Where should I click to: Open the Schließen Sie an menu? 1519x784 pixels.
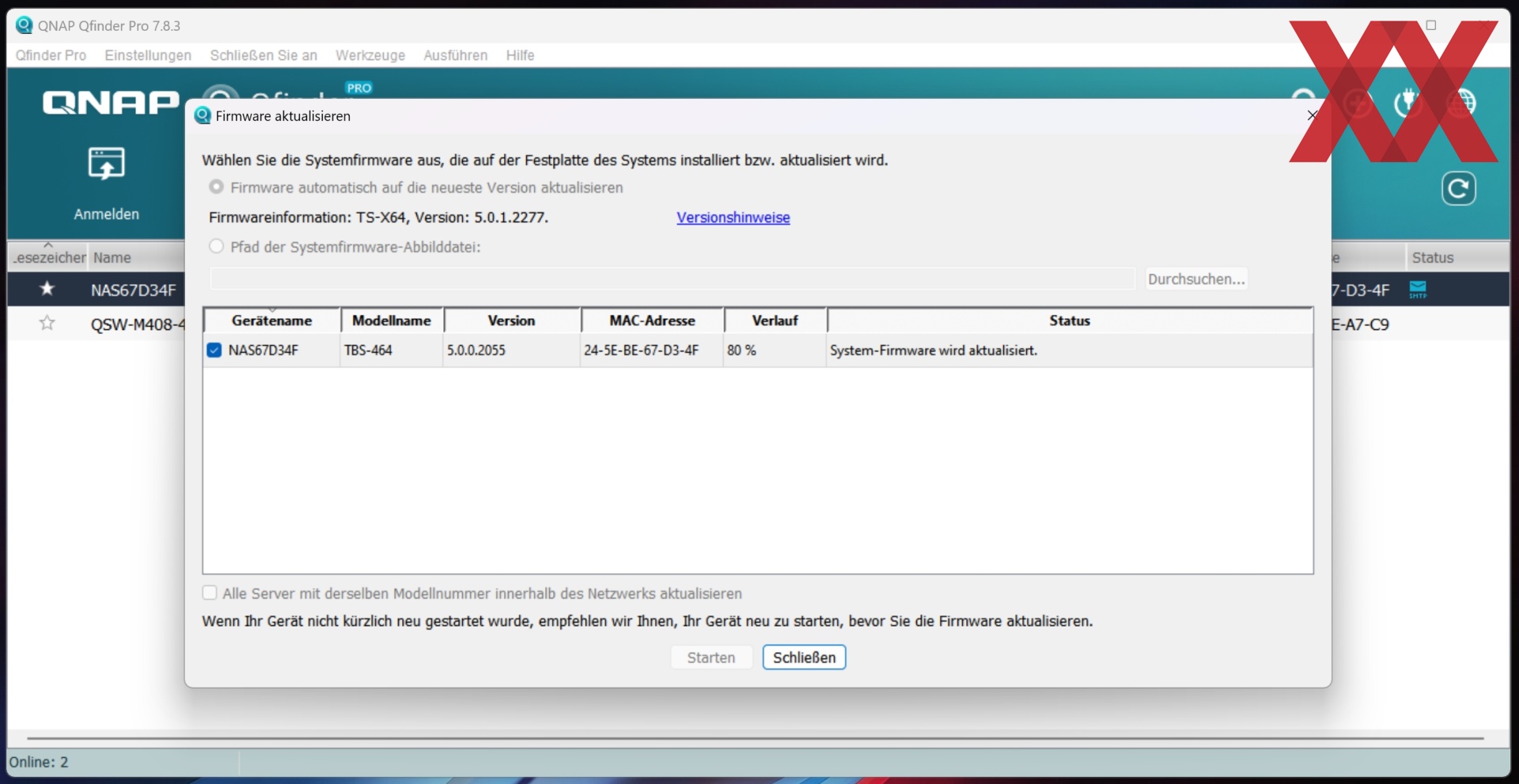(x=263, y=55)
